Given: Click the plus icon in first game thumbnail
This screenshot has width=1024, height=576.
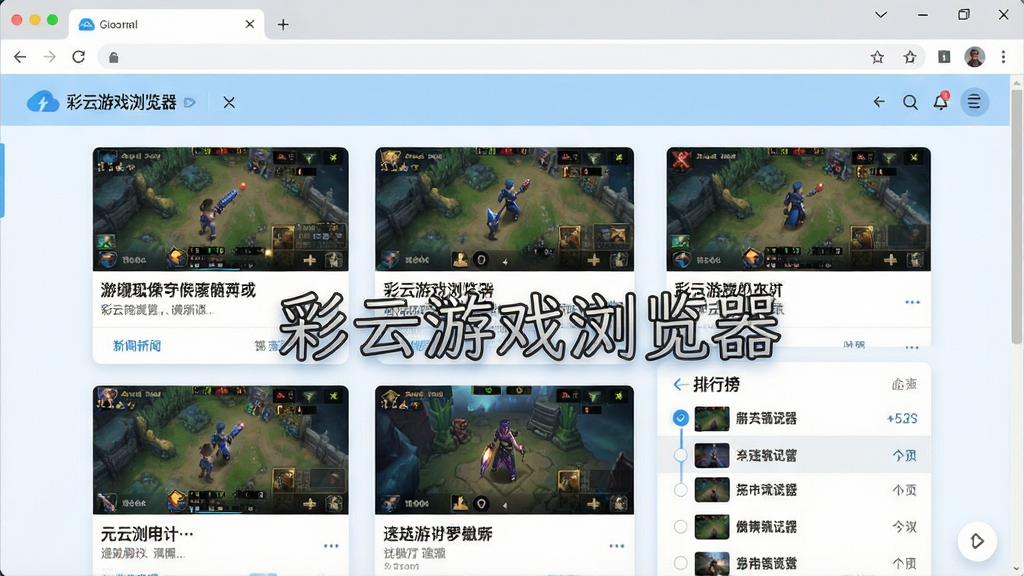Looking at the screenshot, I should [310, 260].
